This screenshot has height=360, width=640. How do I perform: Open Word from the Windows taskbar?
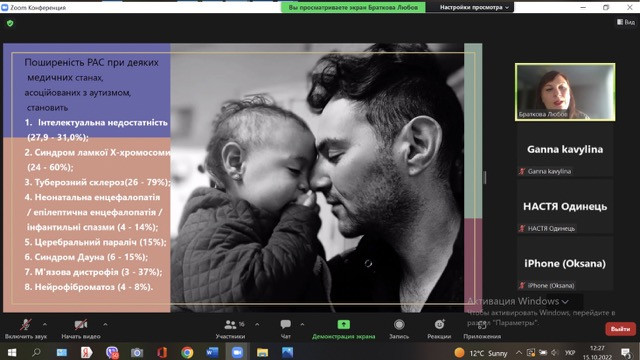pos(212,352)
